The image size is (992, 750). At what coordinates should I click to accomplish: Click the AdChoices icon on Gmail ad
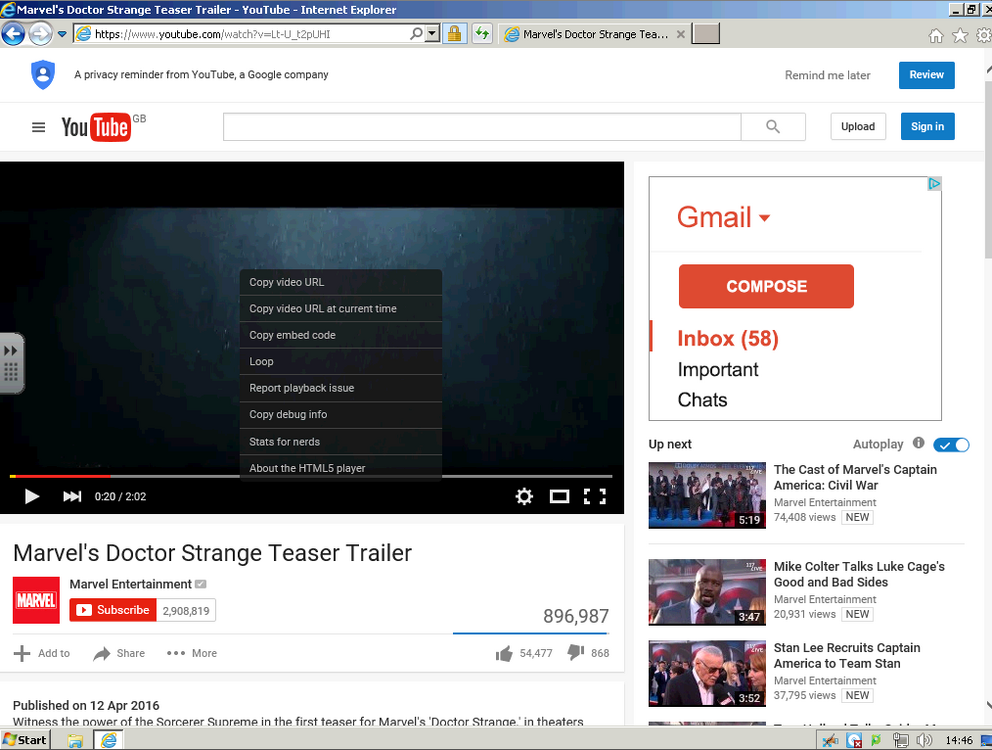934,184
